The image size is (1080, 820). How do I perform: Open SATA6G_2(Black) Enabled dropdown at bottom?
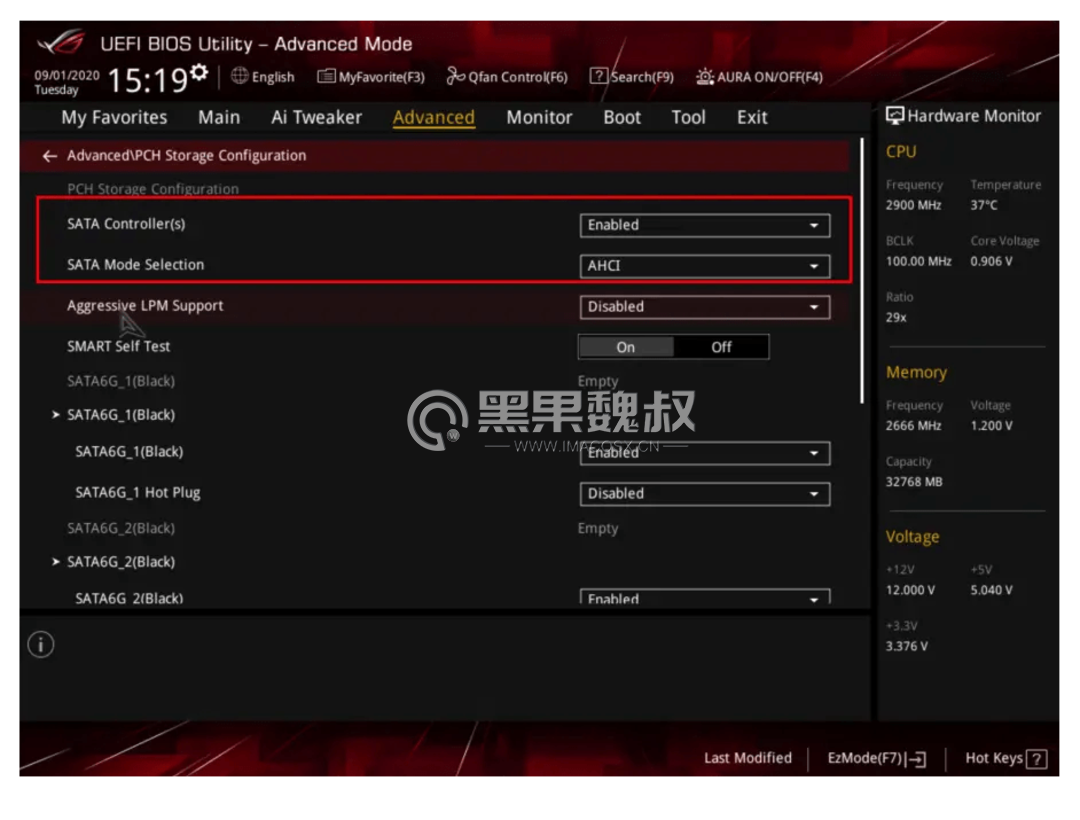pos(705,597)
